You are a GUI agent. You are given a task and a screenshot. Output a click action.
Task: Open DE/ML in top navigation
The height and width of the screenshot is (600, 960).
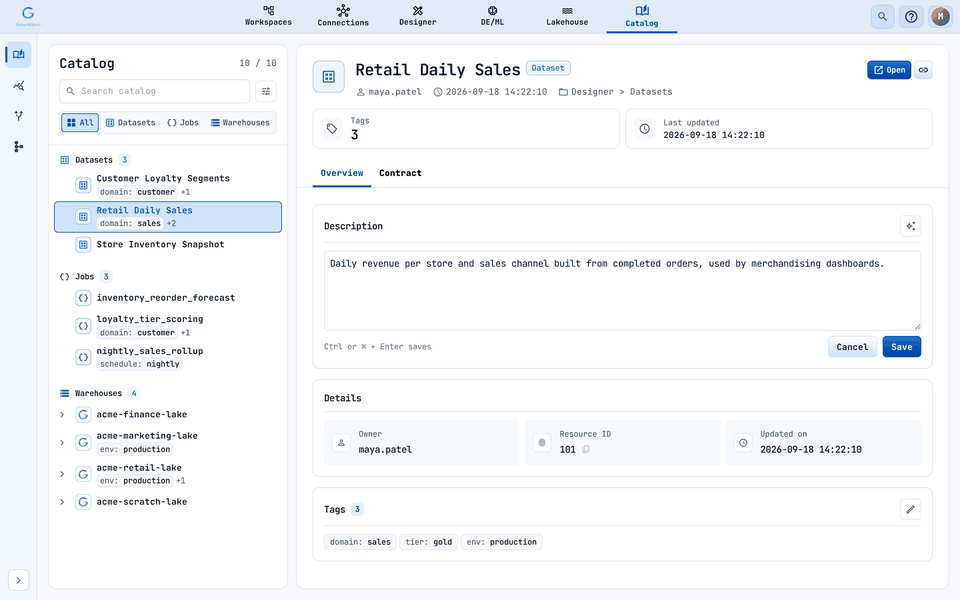pos(492,16)
